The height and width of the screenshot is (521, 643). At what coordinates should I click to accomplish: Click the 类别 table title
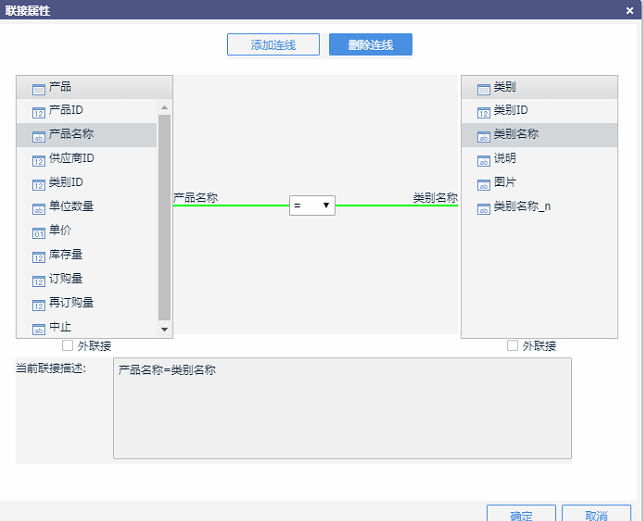point(505,87)
